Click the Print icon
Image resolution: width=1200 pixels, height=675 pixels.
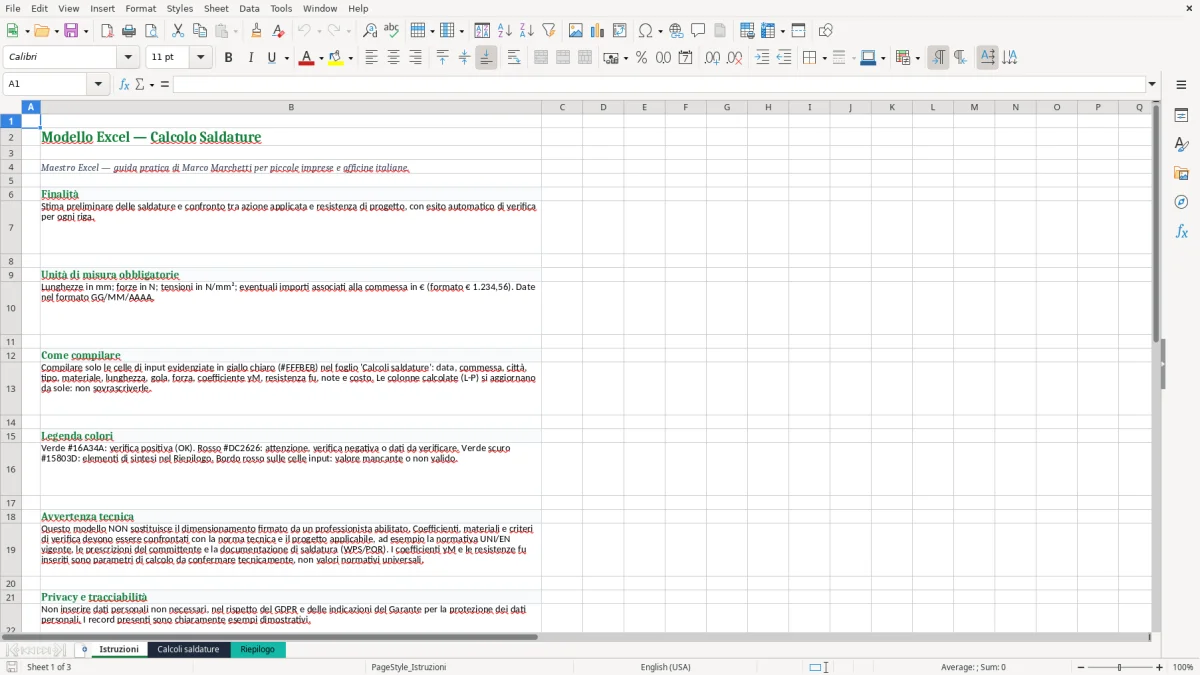click(129, 31)
